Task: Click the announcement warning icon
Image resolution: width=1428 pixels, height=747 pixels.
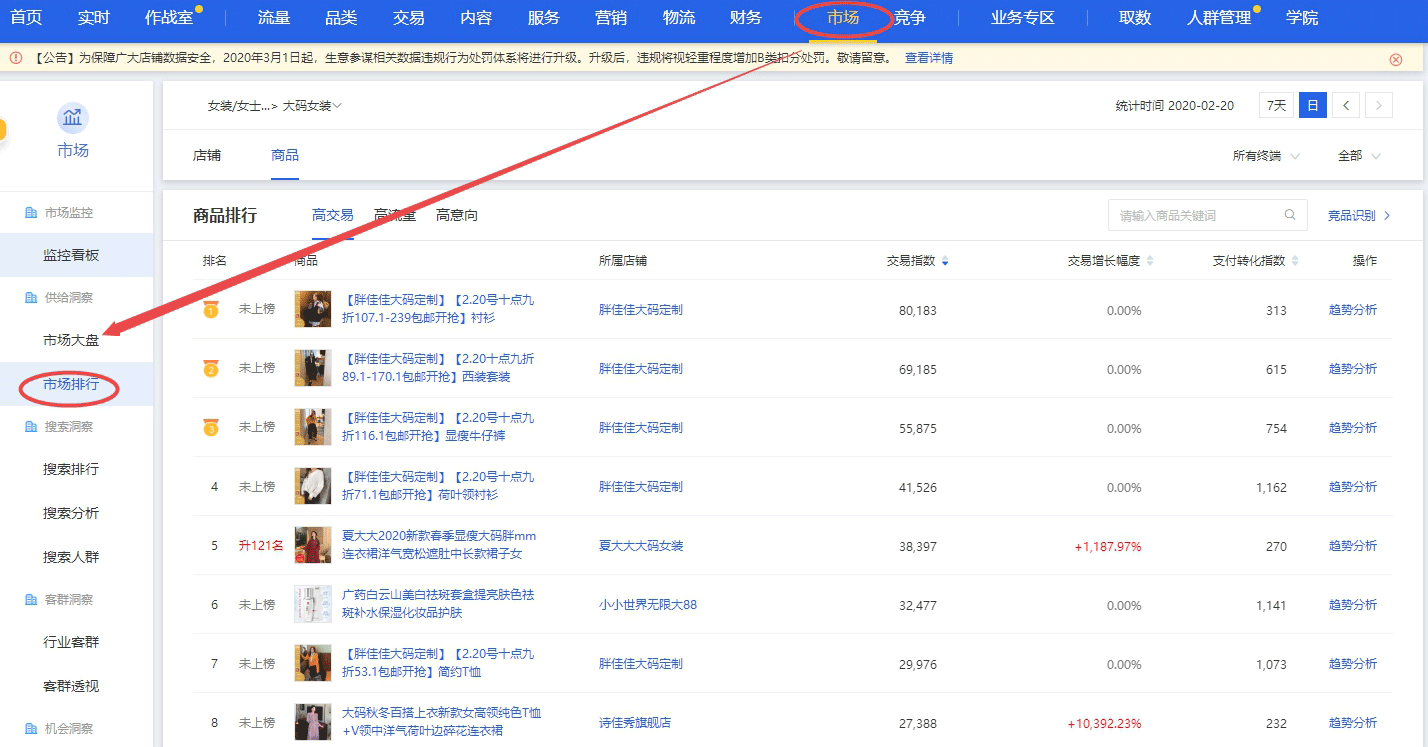Action: pos(16,58)
